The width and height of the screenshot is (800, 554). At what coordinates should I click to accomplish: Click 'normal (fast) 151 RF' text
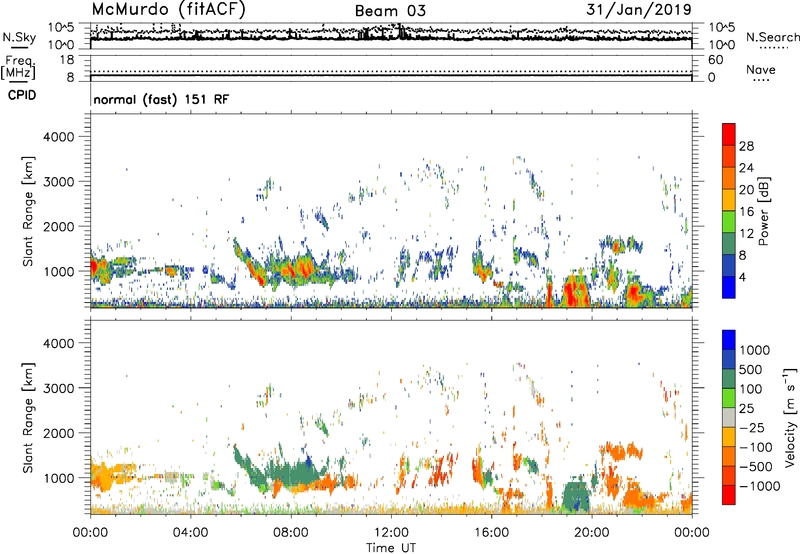(161, 99)
